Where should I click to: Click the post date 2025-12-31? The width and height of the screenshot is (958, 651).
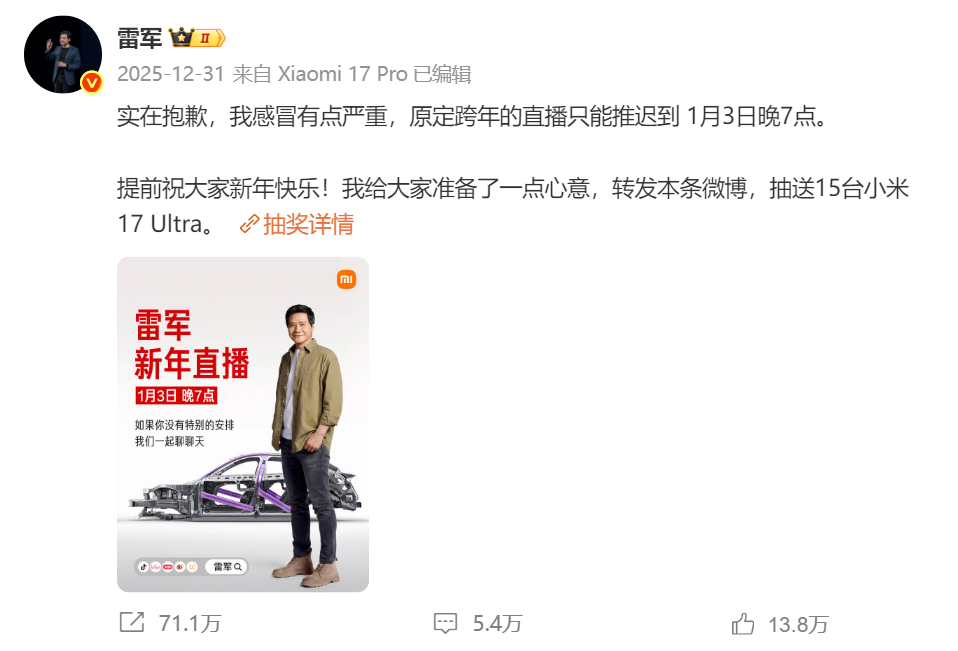point(171,74)
